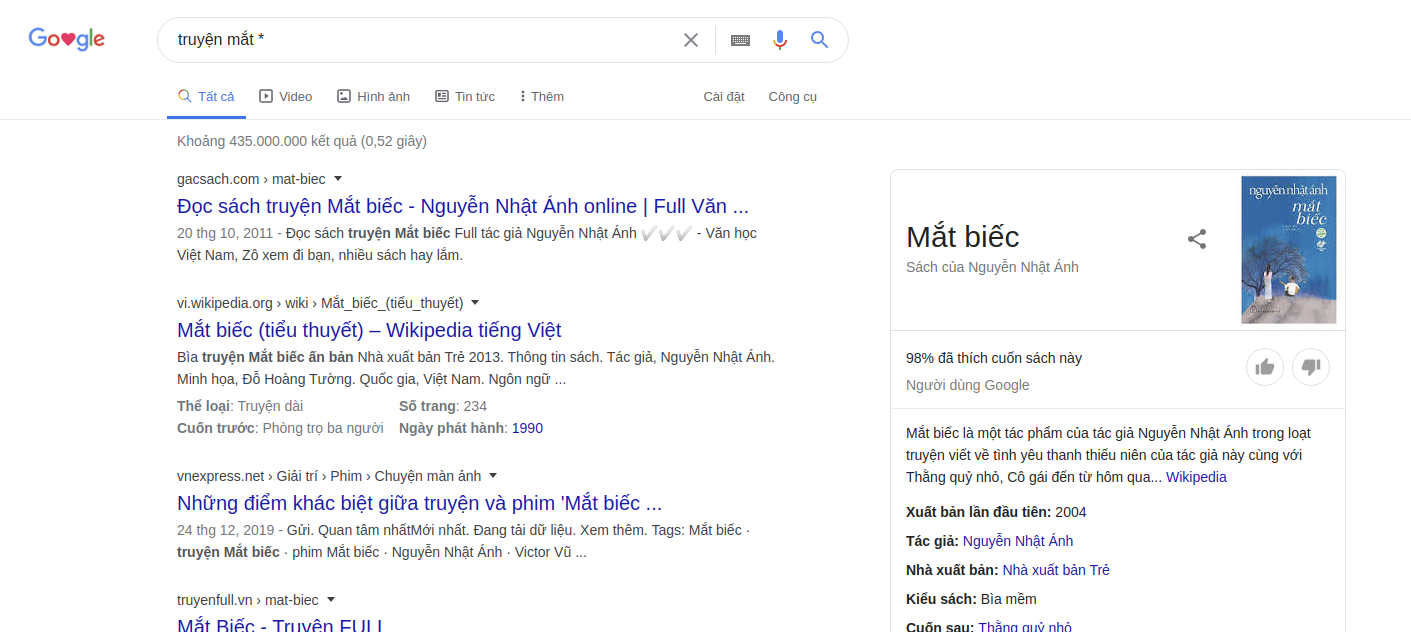This screenshot has width=1411, height=632.
Task: Open Mắt Biếc - Truyện FULL result
Action: 280,625
